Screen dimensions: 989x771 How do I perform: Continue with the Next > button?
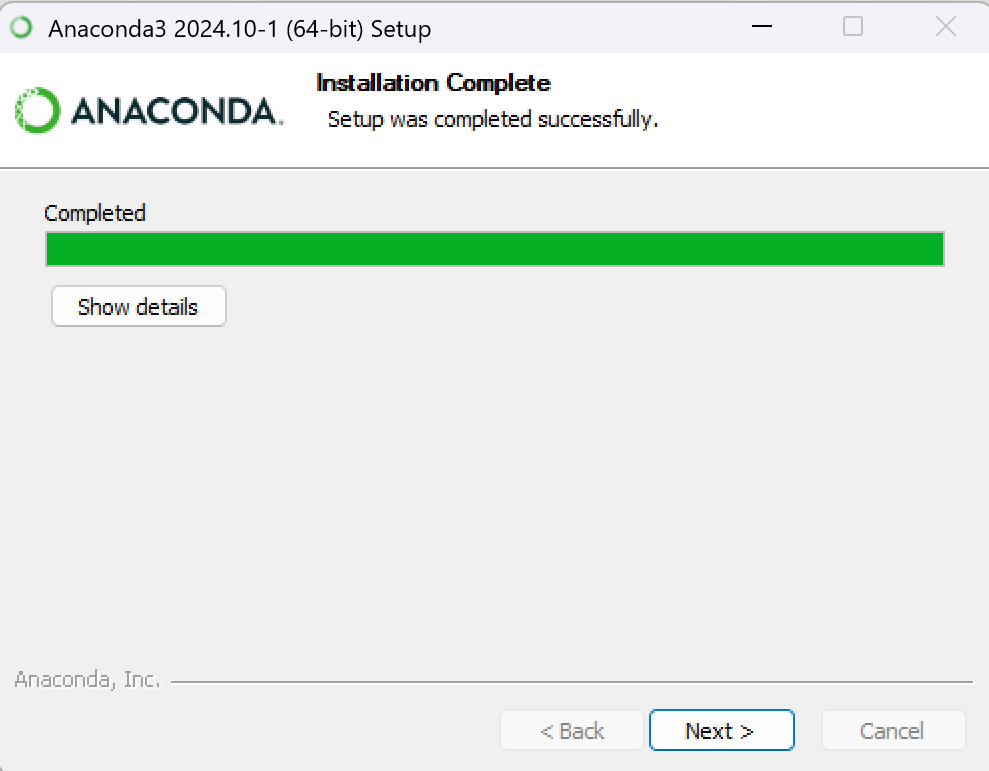pyautogui.click(x=722, y=730)
